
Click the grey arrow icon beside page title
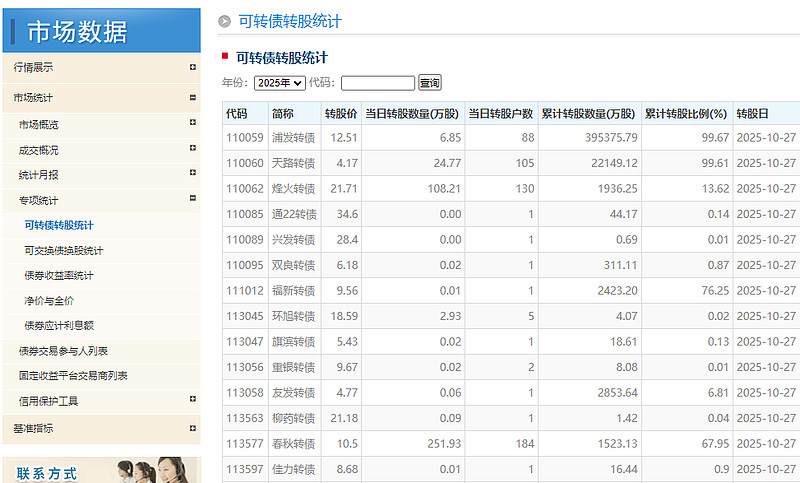[x=224, y=21]
